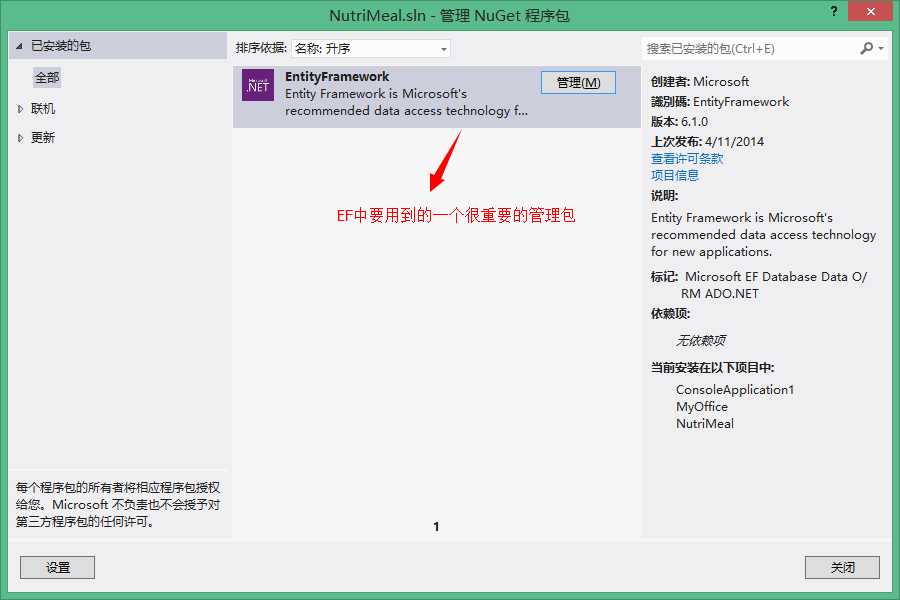Collapse the 已安装的包 tree node
Screen dimensions: 900x600
click(x=19, y=46)
